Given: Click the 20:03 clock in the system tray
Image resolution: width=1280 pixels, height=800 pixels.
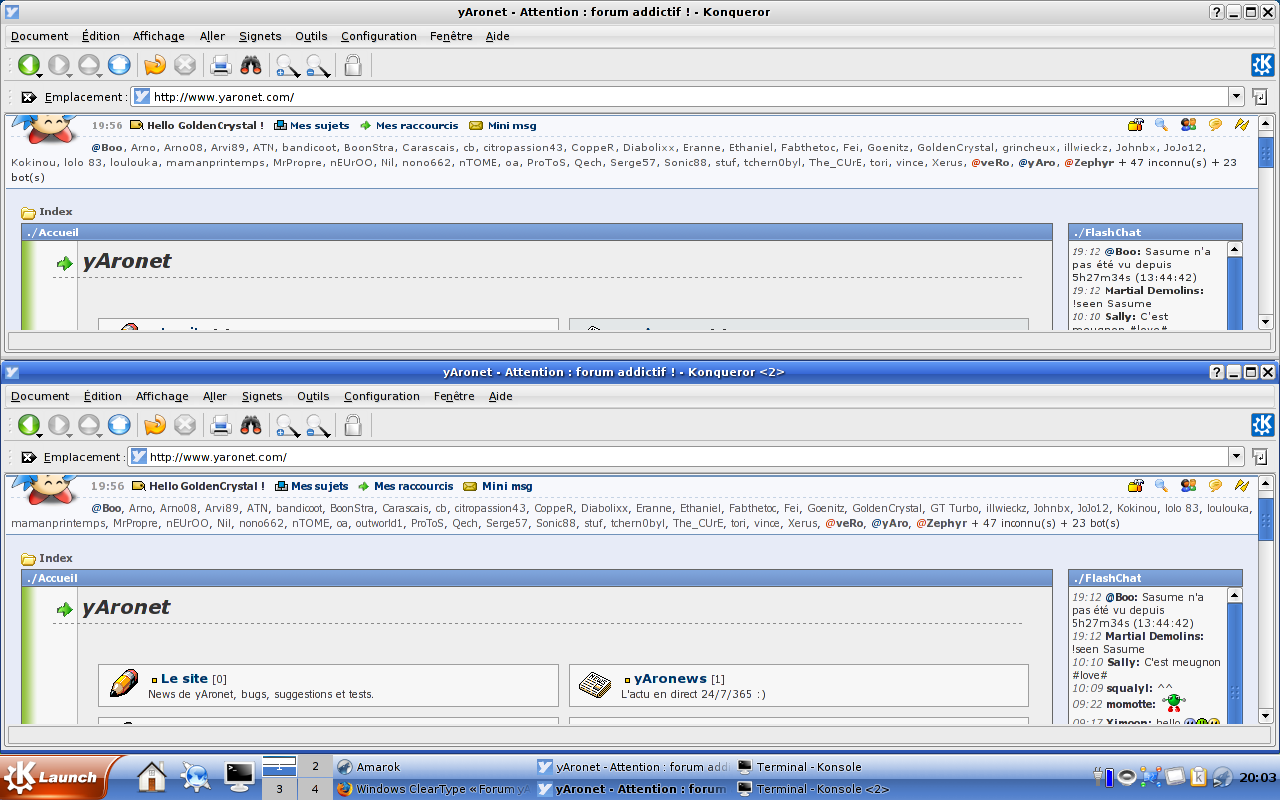Looking at the screenshot, I should tap(1258, 777).
